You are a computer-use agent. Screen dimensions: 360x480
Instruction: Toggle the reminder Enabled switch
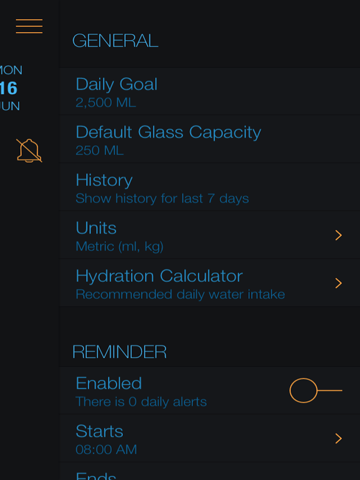coord(316,390)
